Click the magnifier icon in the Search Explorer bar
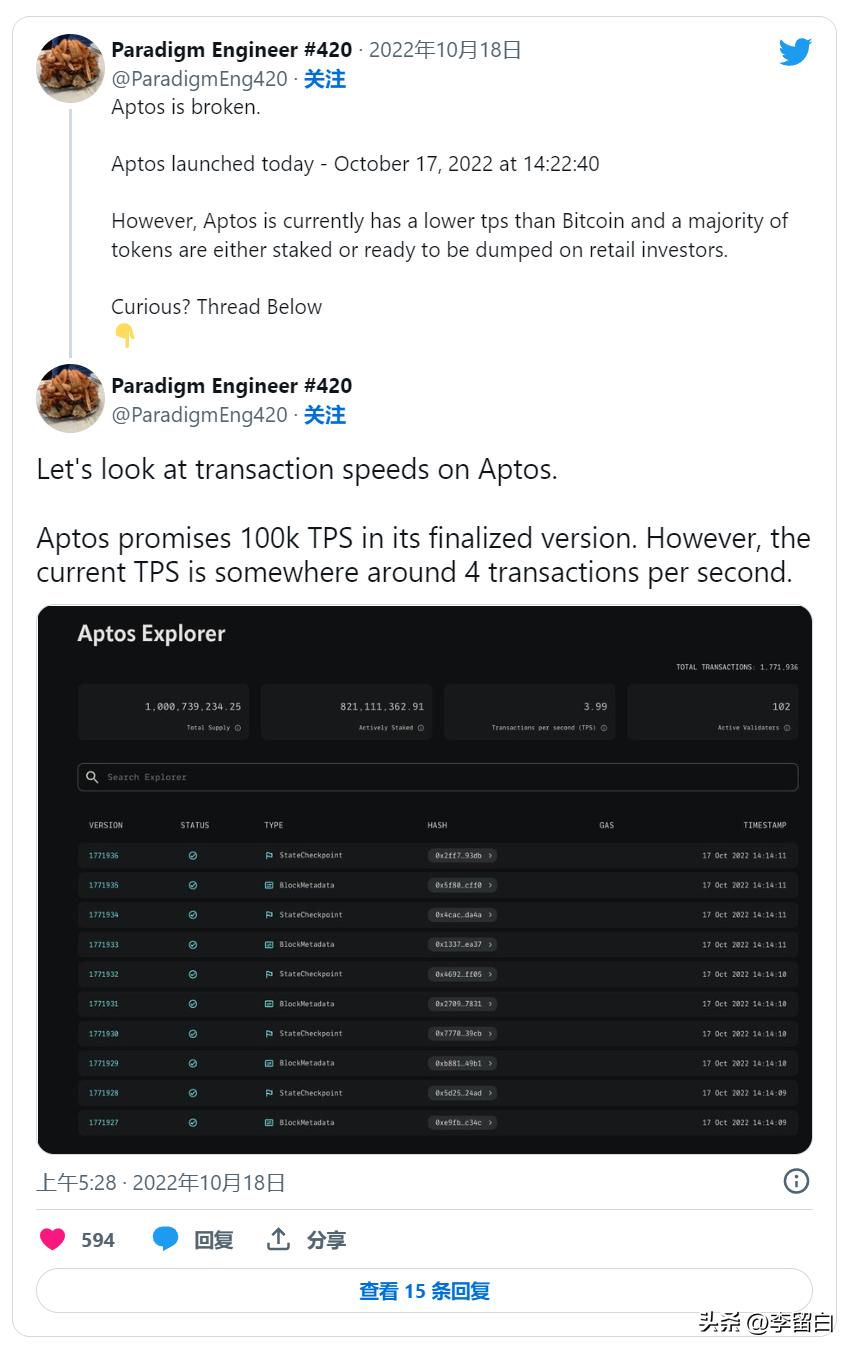Image resolution: width=853 pixels, height=1352 pixels. pyautogui.click(x=92, y=777)
